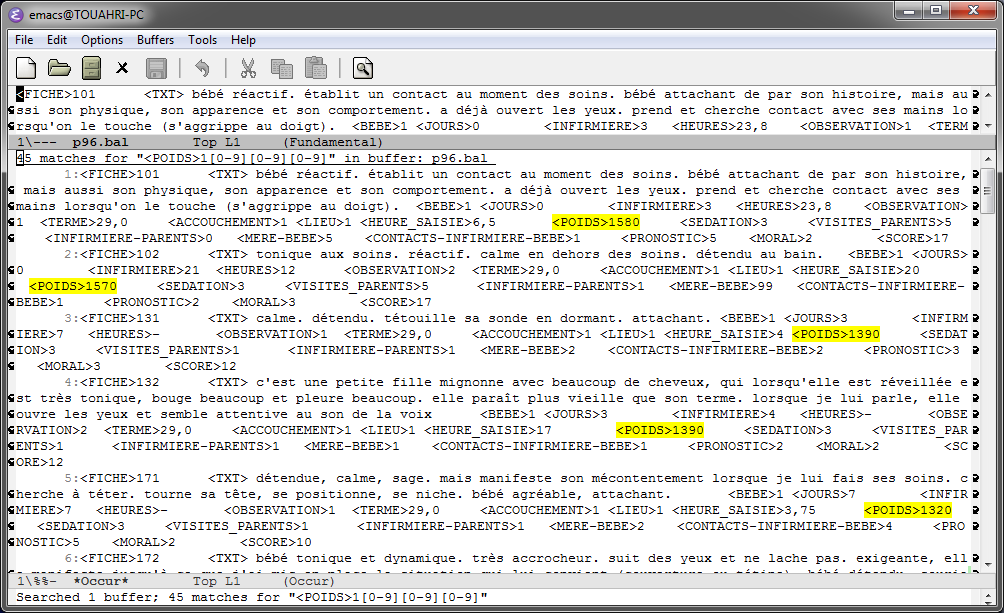Cut the selection with the scissors icon
This screenshot has height=613, width=1004.
coord(248,68)
